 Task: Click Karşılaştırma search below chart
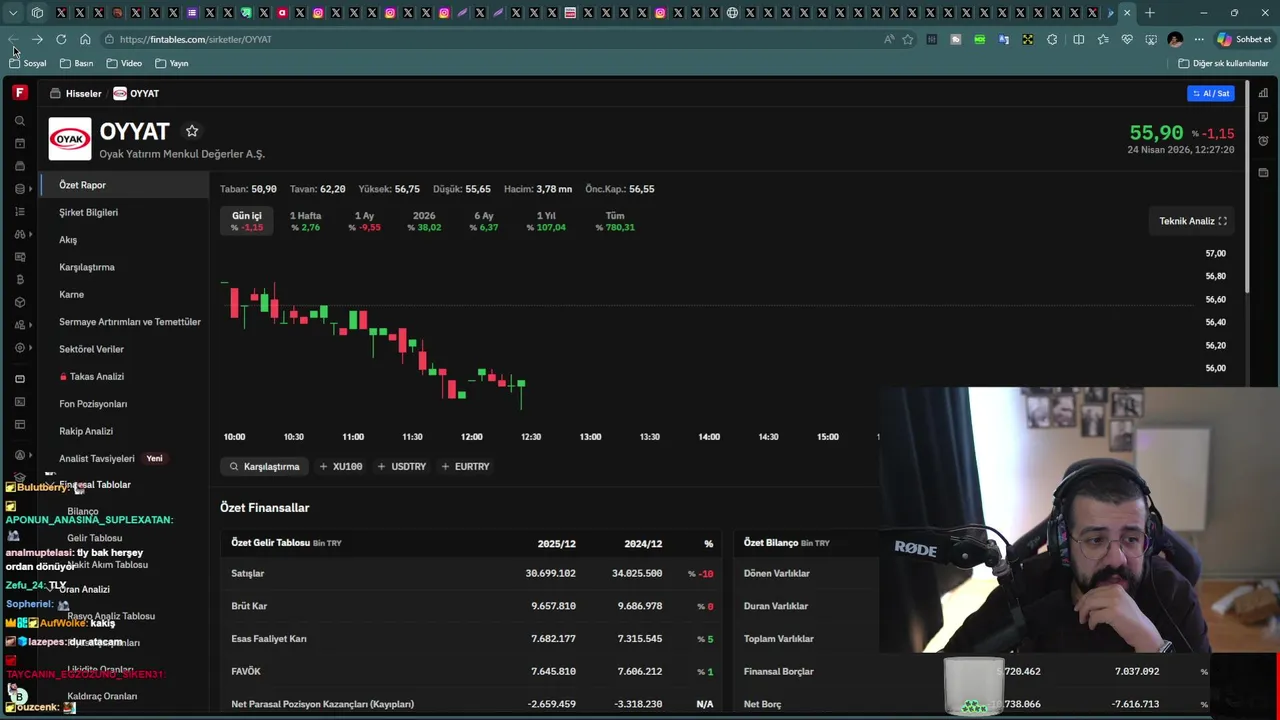pyautogui.click(x=264, y=466)
